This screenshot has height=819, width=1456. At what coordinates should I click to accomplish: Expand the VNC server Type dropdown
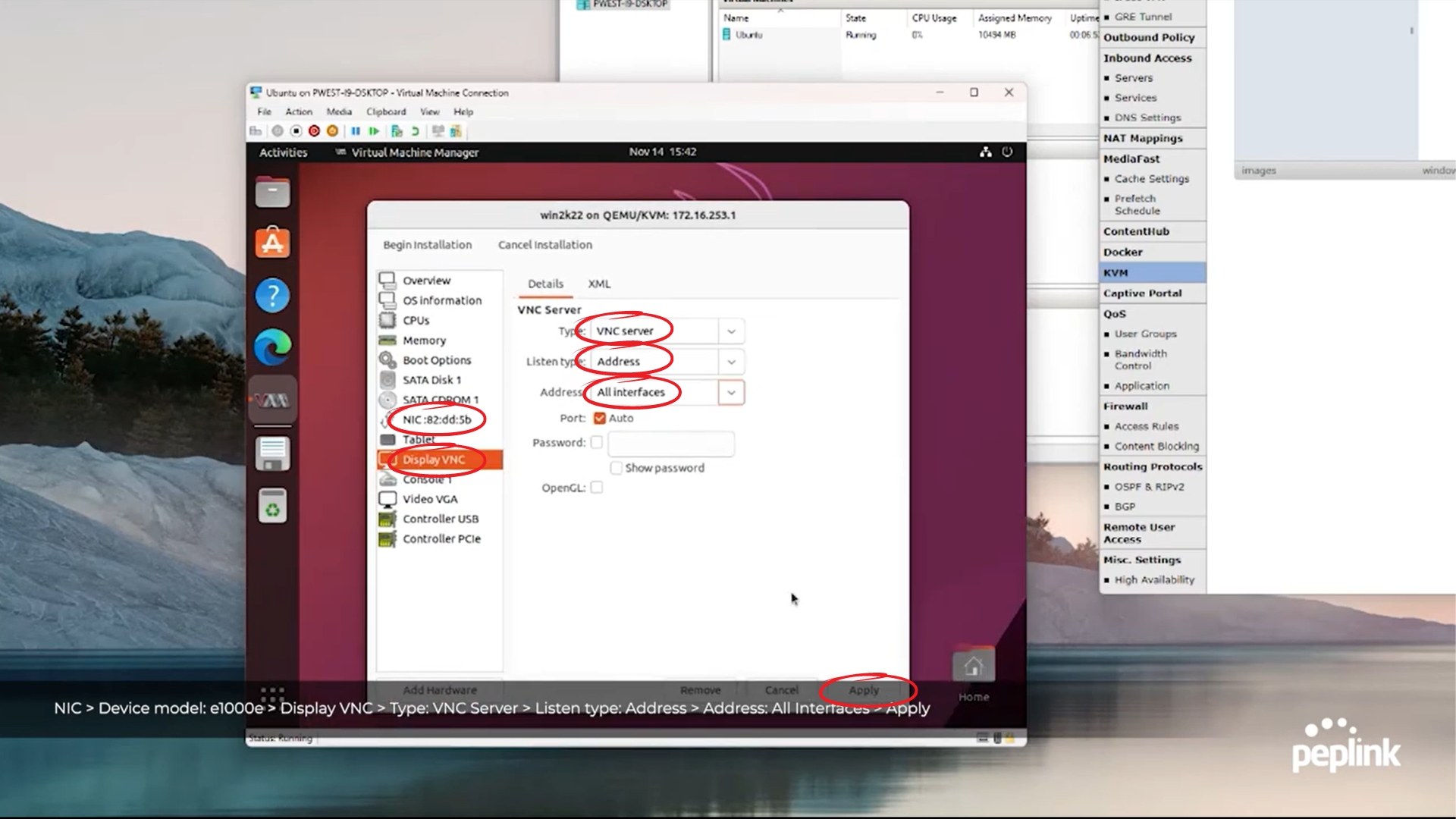pyautogui.click(x=731, y=331)
